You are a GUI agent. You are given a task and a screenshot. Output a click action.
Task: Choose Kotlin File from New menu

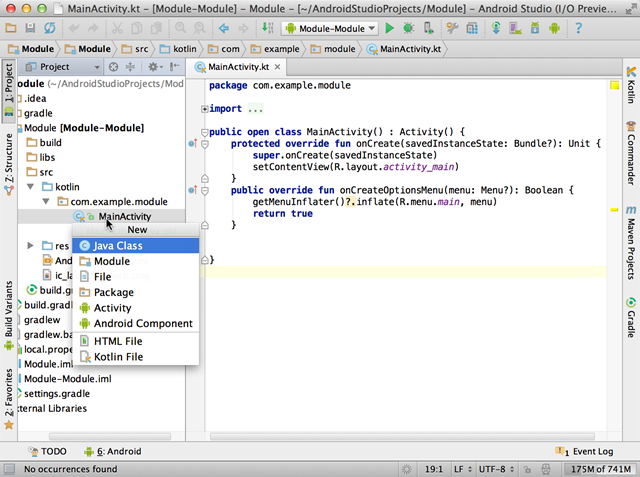tap(118, 356)
